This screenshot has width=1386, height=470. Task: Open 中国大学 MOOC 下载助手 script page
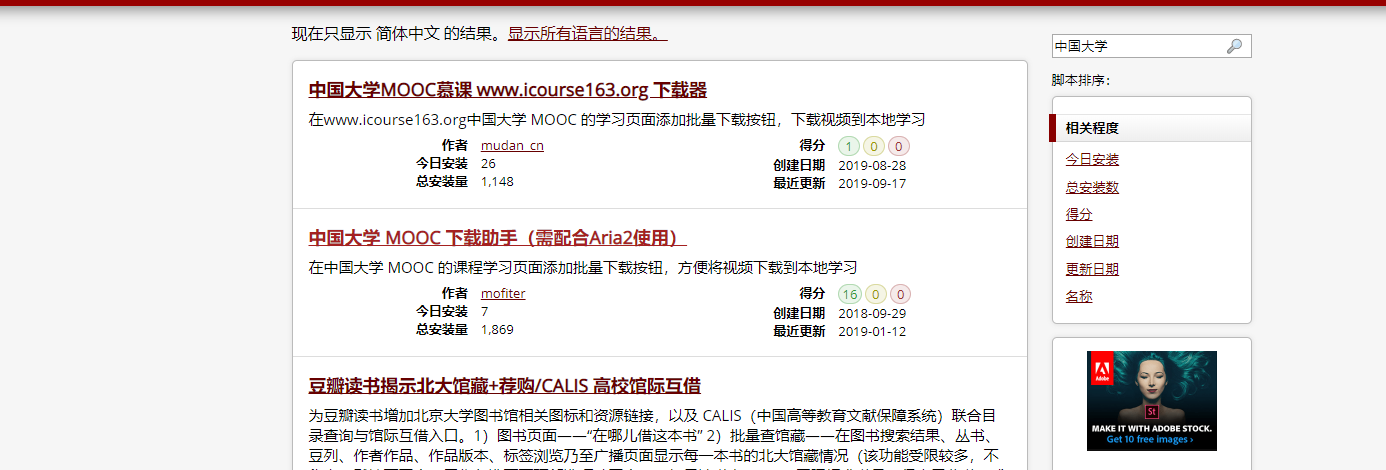tap(497, 238)
